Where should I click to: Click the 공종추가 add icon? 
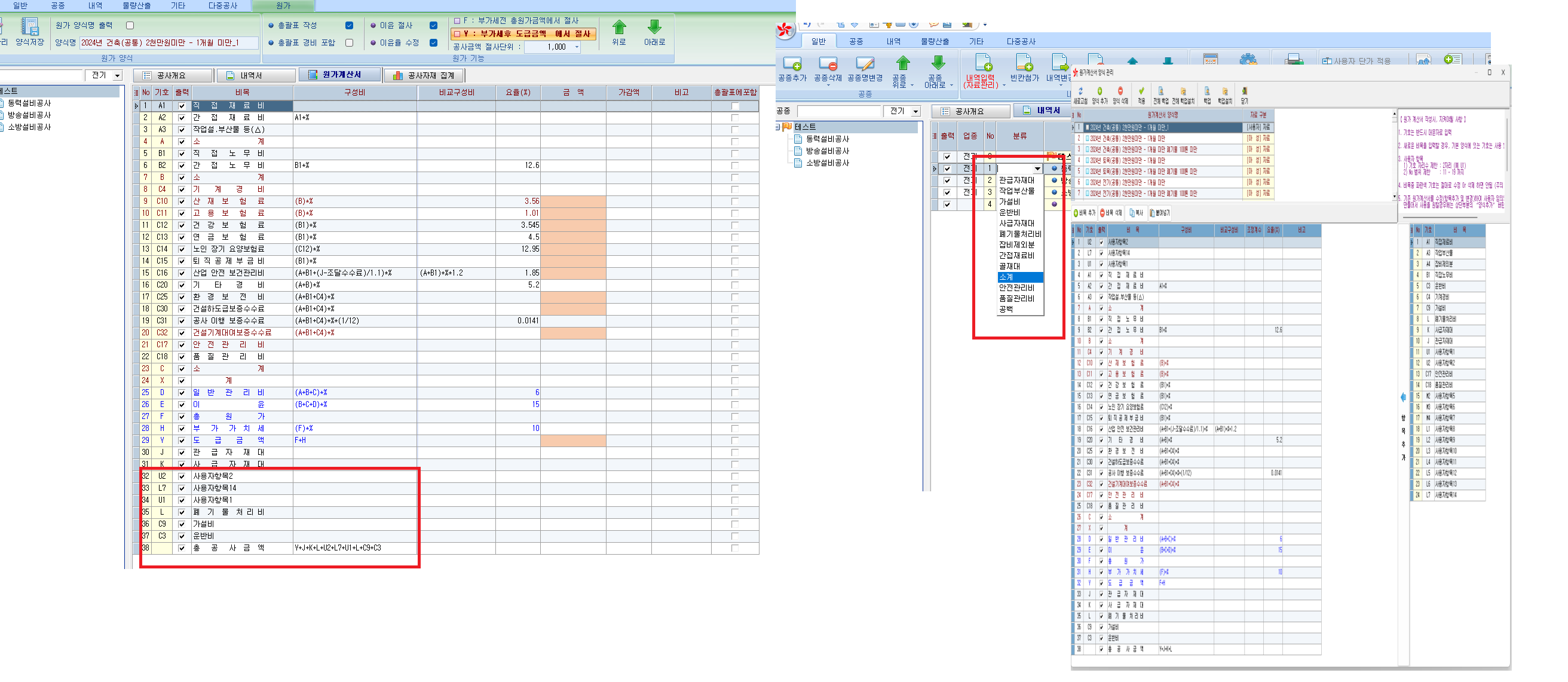coord(792,64)
